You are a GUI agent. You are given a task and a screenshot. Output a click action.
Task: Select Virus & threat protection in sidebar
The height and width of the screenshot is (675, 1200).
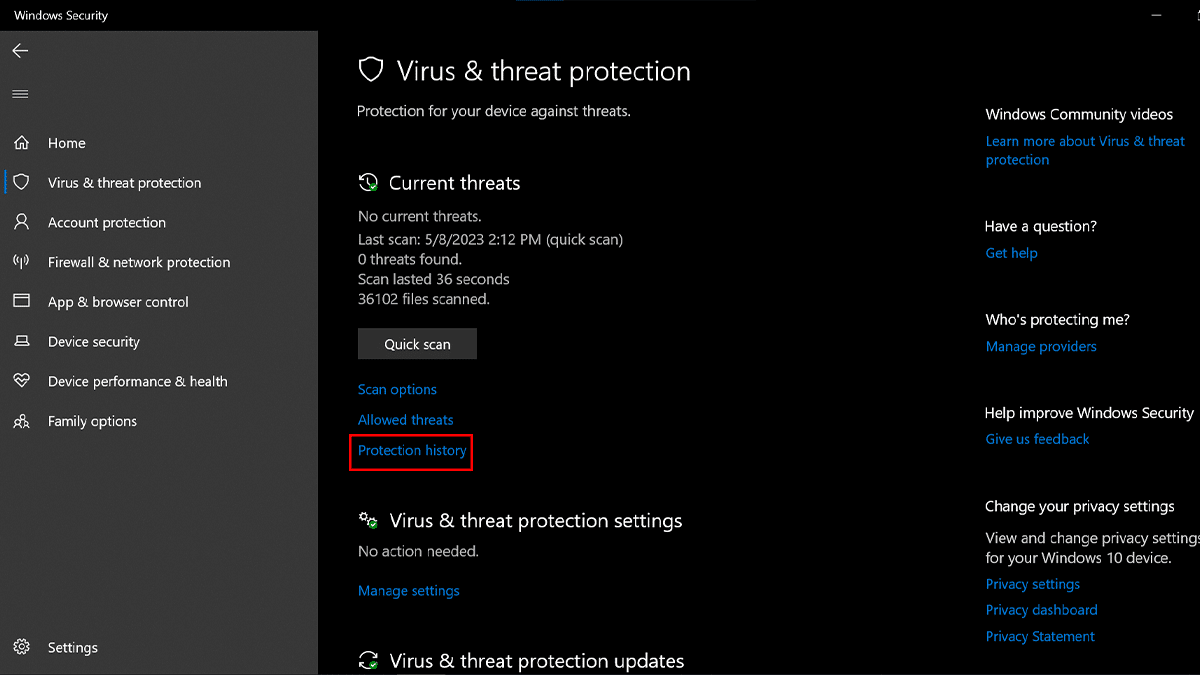pyautogui.click(x=124, y=183)
